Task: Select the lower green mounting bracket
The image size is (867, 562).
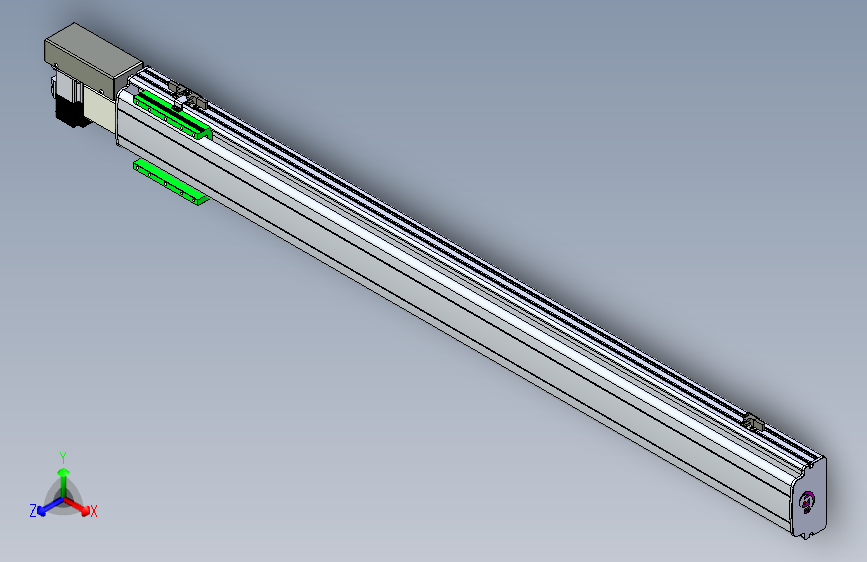Action: point(170,181)
